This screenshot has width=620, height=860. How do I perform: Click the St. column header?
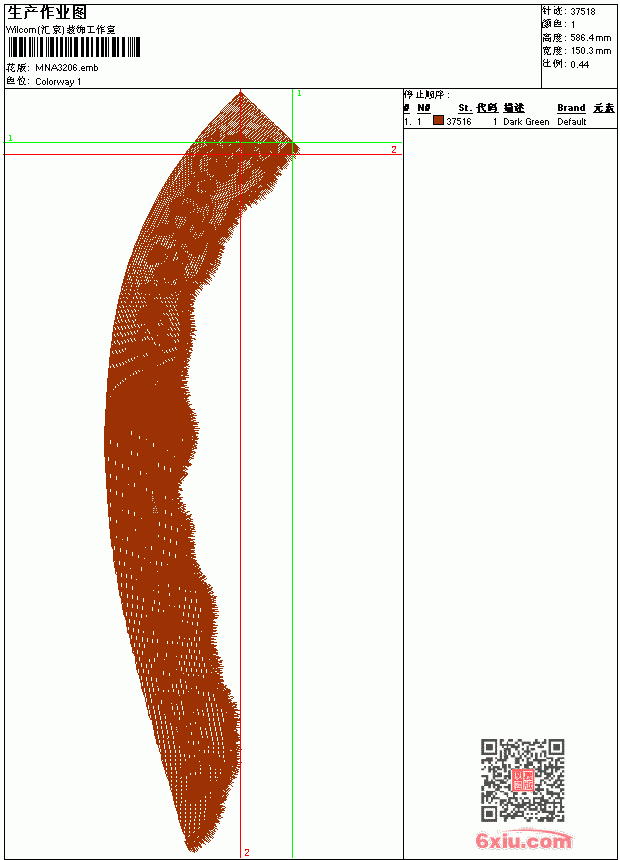tap(465, 108)
